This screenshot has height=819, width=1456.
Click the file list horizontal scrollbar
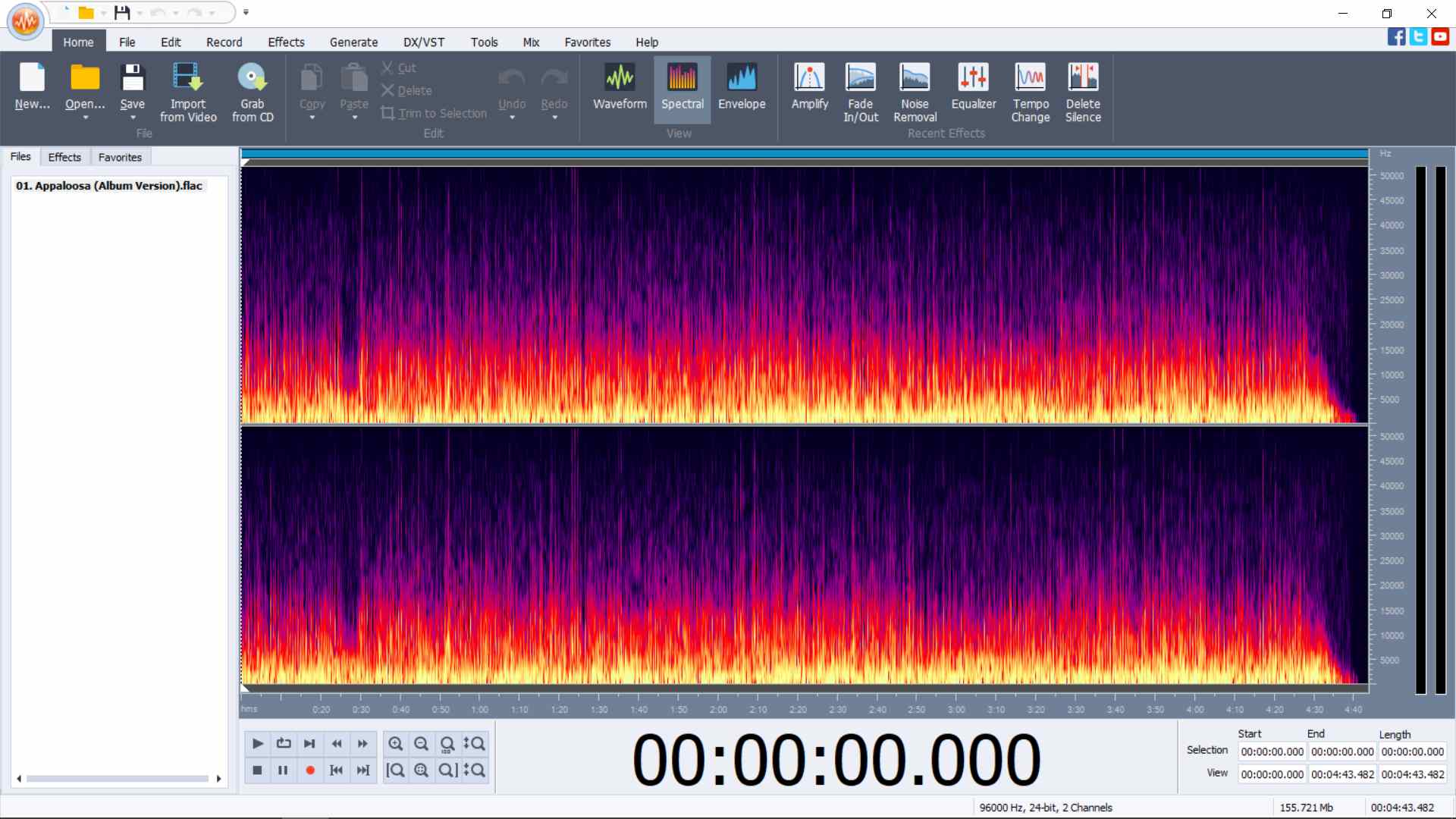(x=118, y=779)
